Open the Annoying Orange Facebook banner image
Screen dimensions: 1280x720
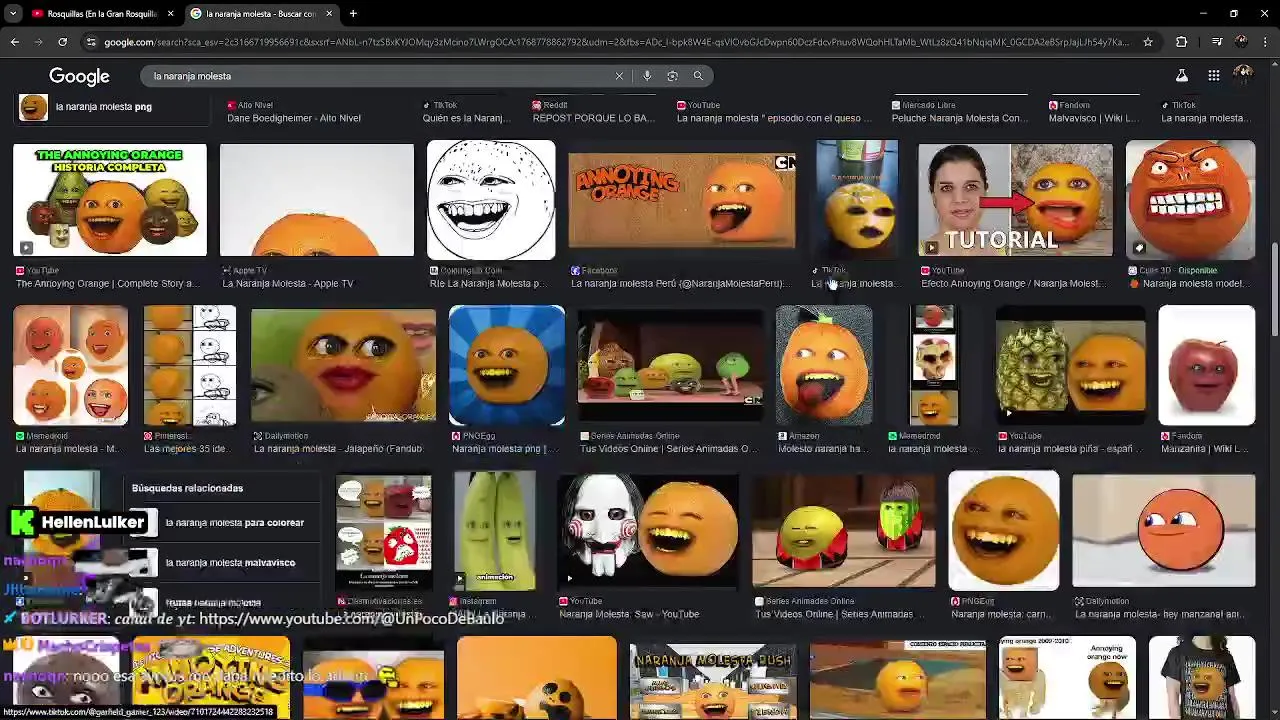(x=682, y=200)
